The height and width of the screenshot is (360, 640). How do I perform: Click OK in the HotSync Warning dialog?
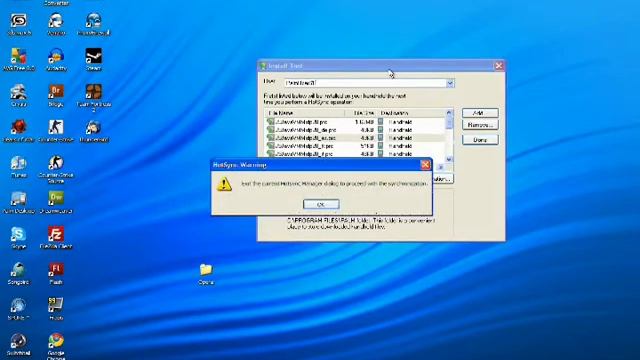coord(321,204)
